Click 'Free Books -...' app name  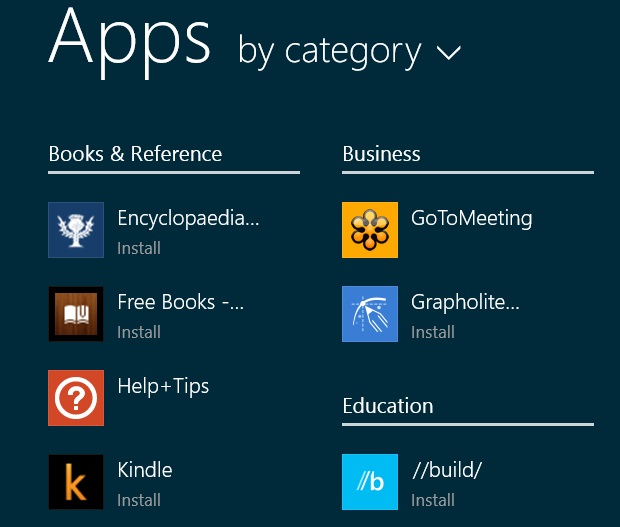tap(180, 302)
